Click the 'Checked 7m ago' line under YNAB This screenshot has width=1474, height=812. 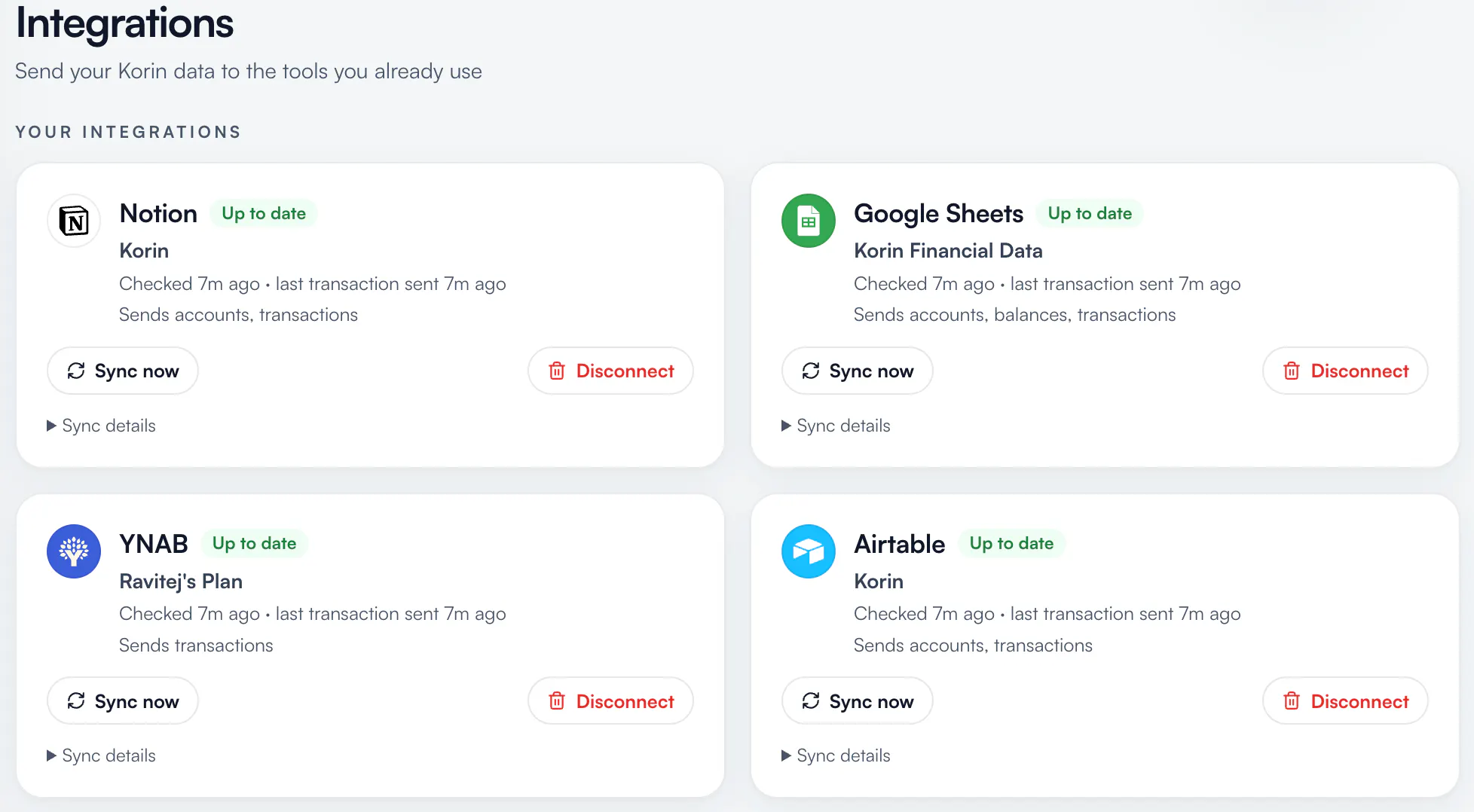(x=313, y=614)
